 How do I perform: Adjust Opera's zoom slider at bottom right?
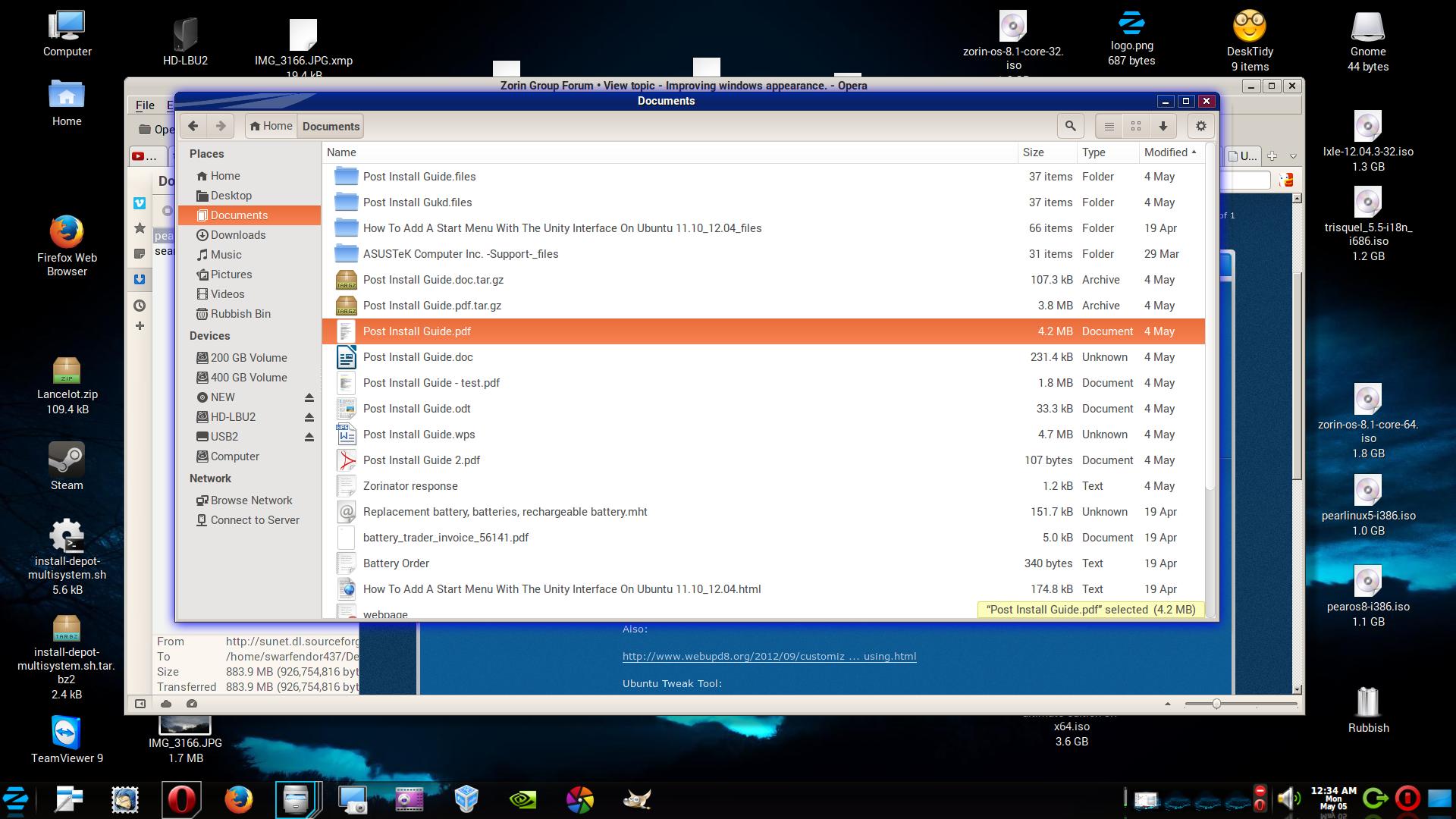[x=1216, y=704]
